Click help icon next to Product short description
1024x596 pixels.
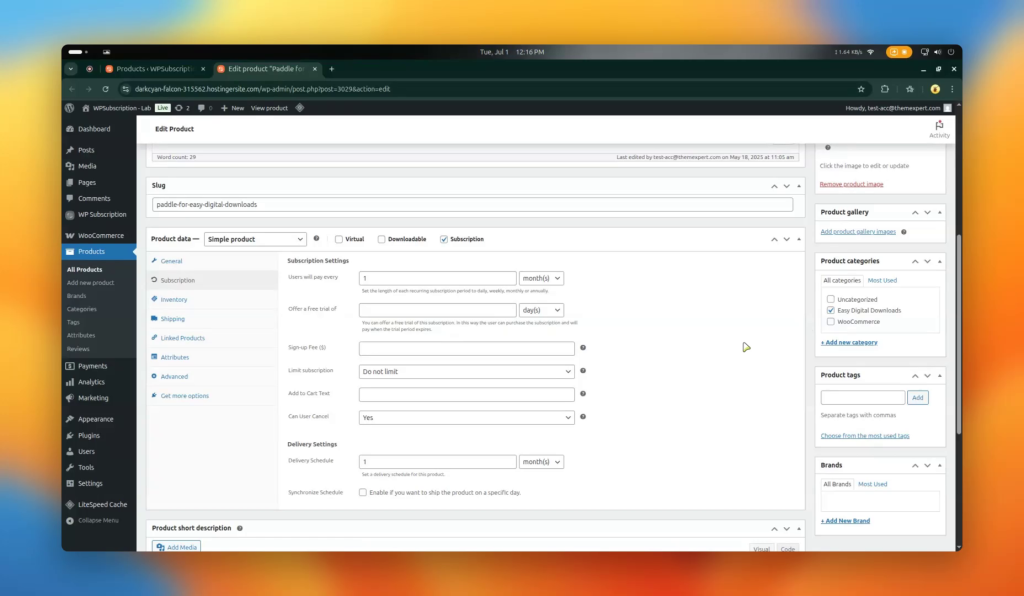click(240, 528)
